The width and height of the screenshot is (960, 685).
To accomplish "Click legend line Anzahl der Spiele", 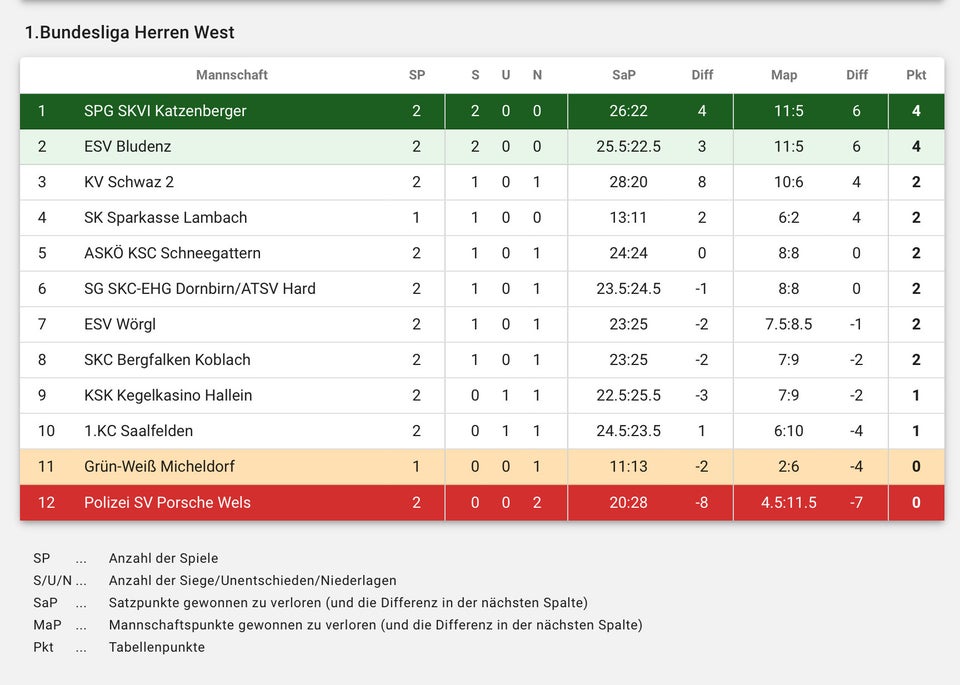I will 163,558.
